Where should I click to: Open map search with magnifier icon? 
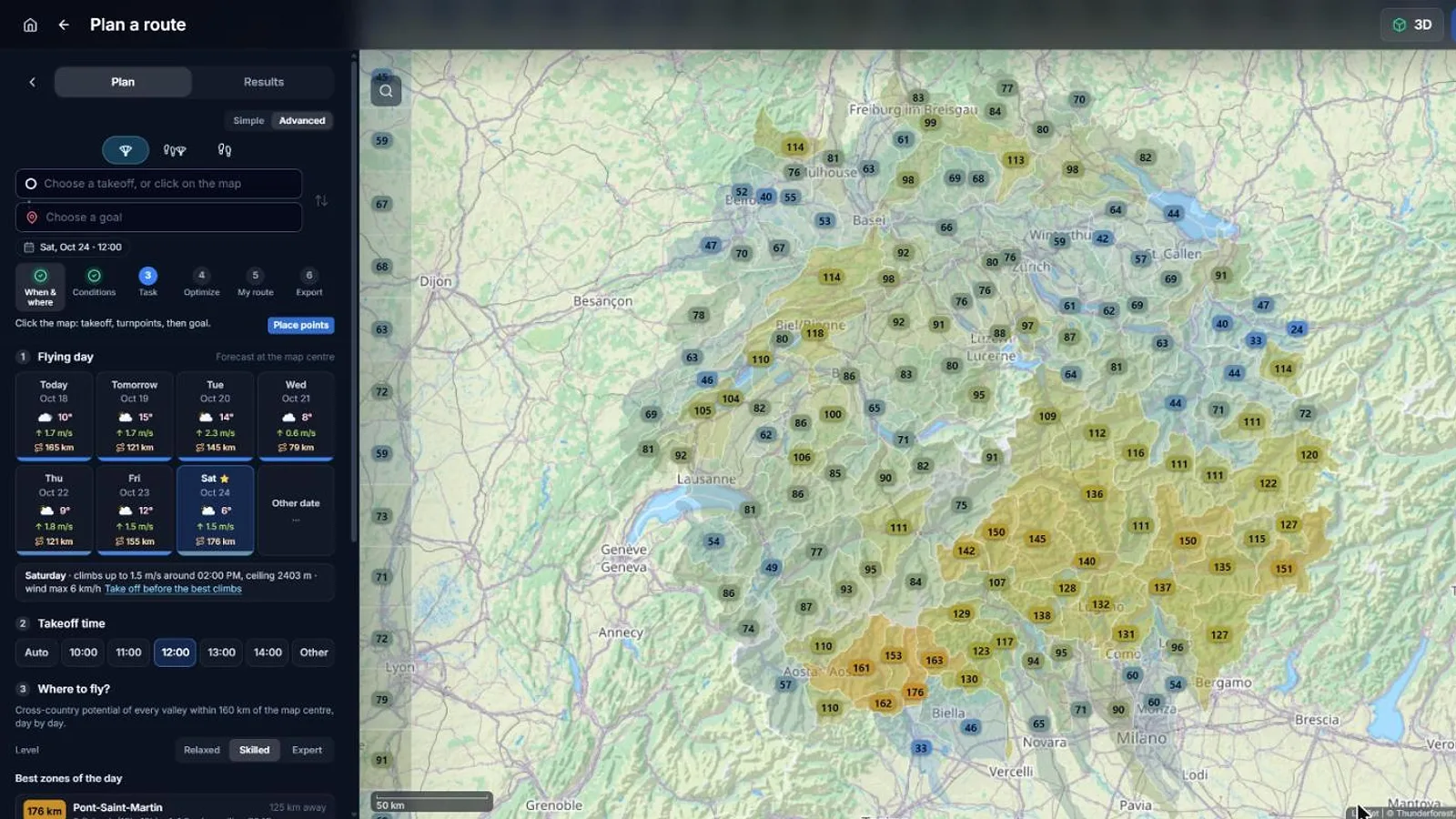coord(386,91)
